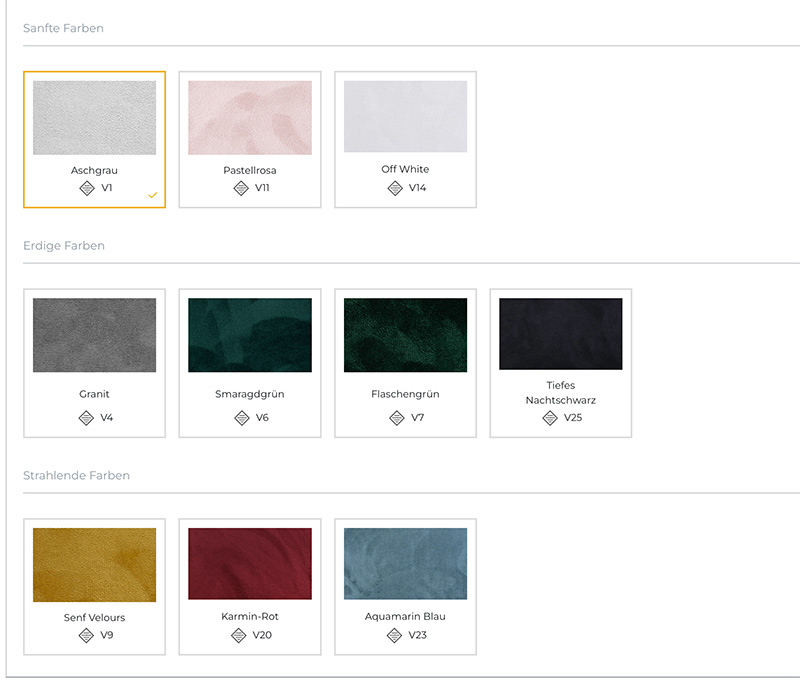Click the Tiefes Nachtschwarz label
800x696 pixels.
[x=561, y=392]
